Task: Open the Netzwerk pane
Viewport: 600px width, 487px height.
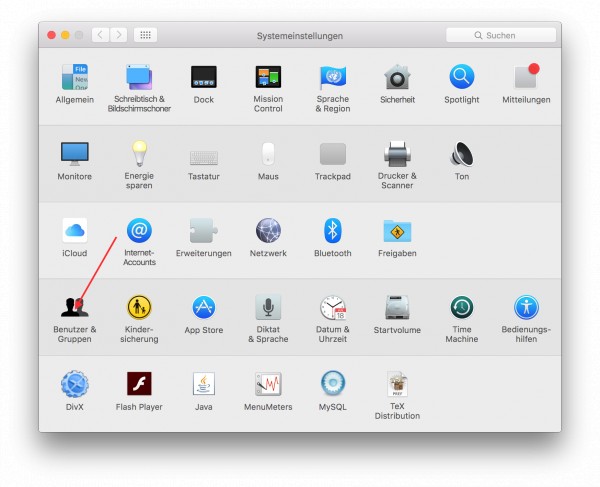Action: tap(268, 230)
